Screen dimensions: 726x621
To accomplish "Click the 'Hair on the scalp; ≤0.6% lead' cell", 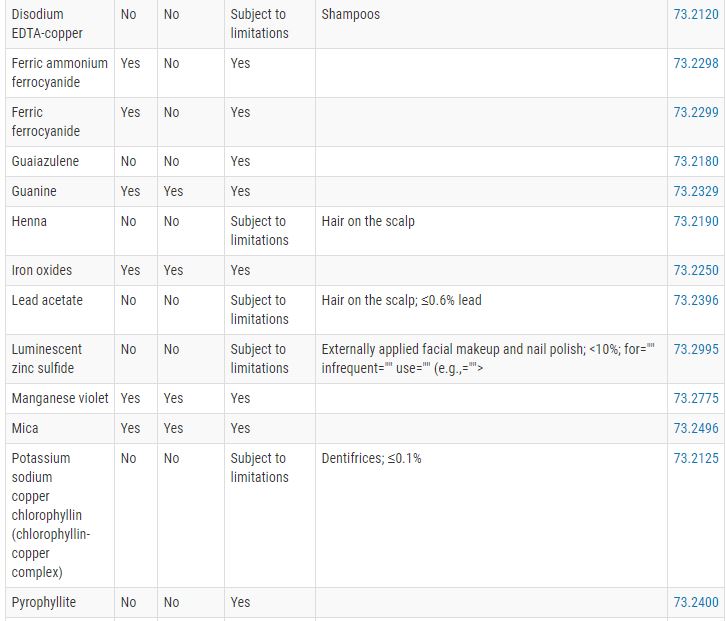I will (491, 310).
